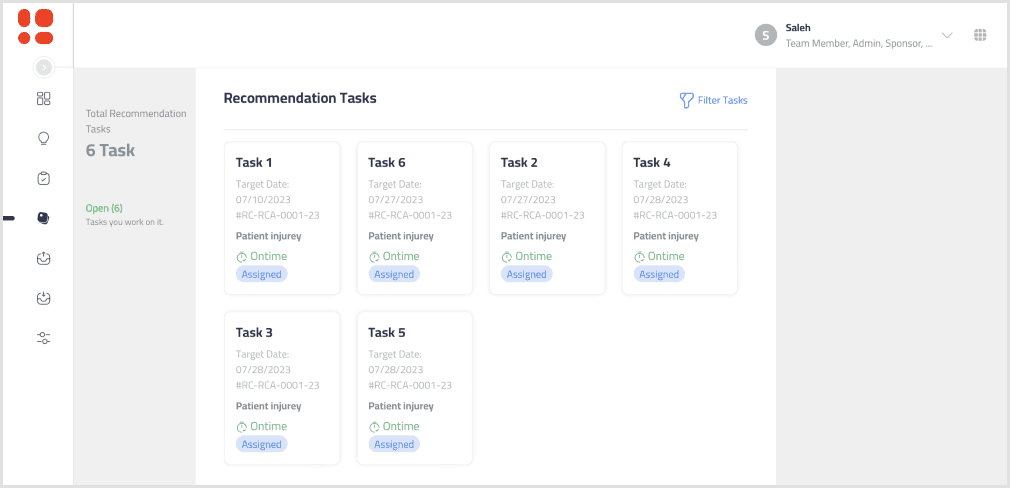This screenshot has width=1010, height=488.
Task: Open the Task 1 card title
Action: pyautogui.click(x=254, y=162)
